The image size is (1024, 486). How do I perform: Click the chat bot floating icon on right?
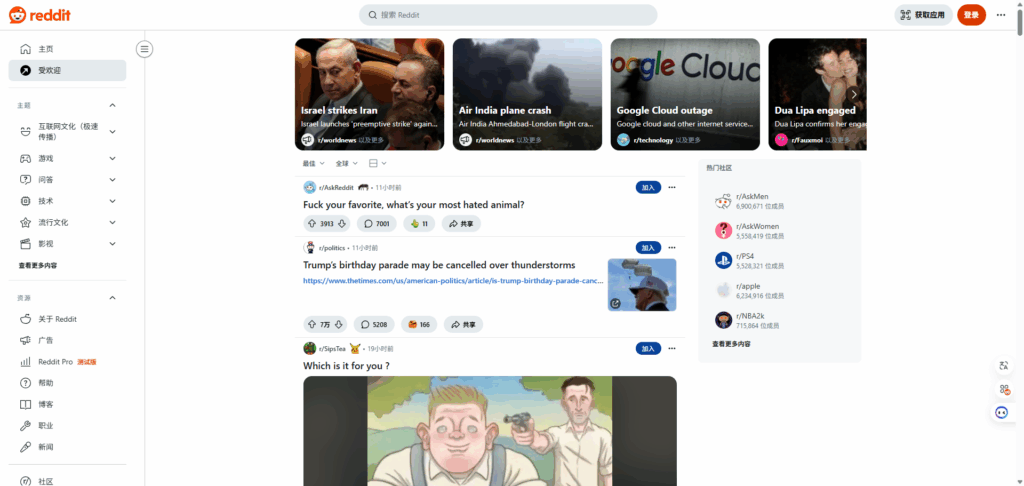tap(1002, 412)
